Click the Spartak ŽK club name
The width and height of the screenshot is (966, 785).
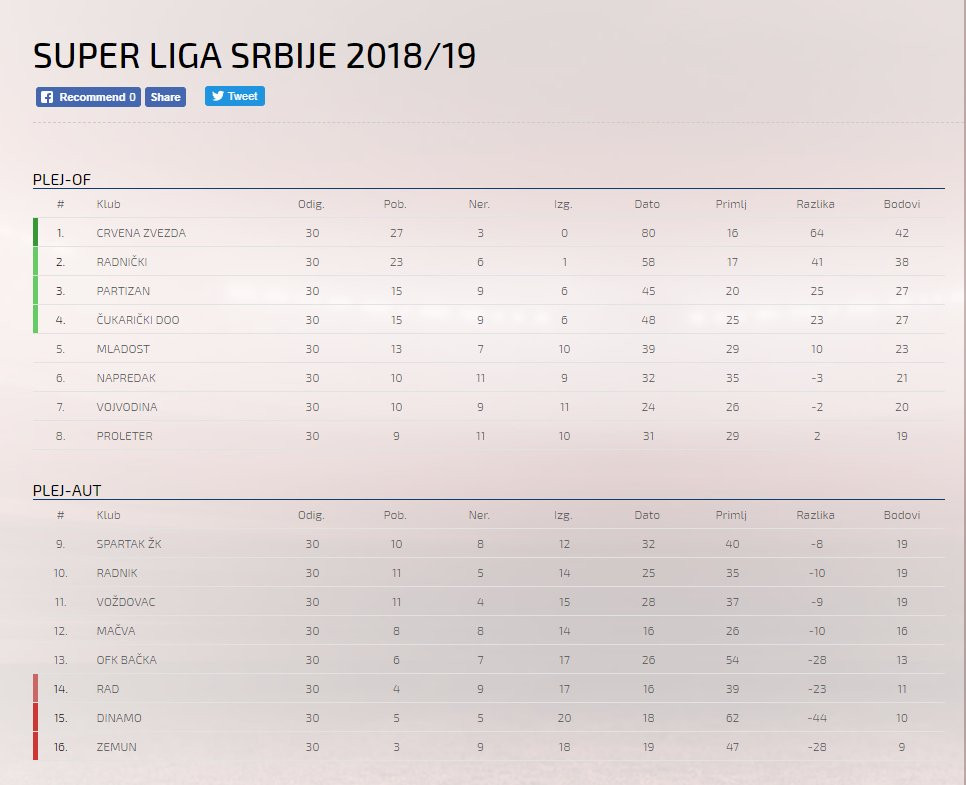tap(130, 544)
